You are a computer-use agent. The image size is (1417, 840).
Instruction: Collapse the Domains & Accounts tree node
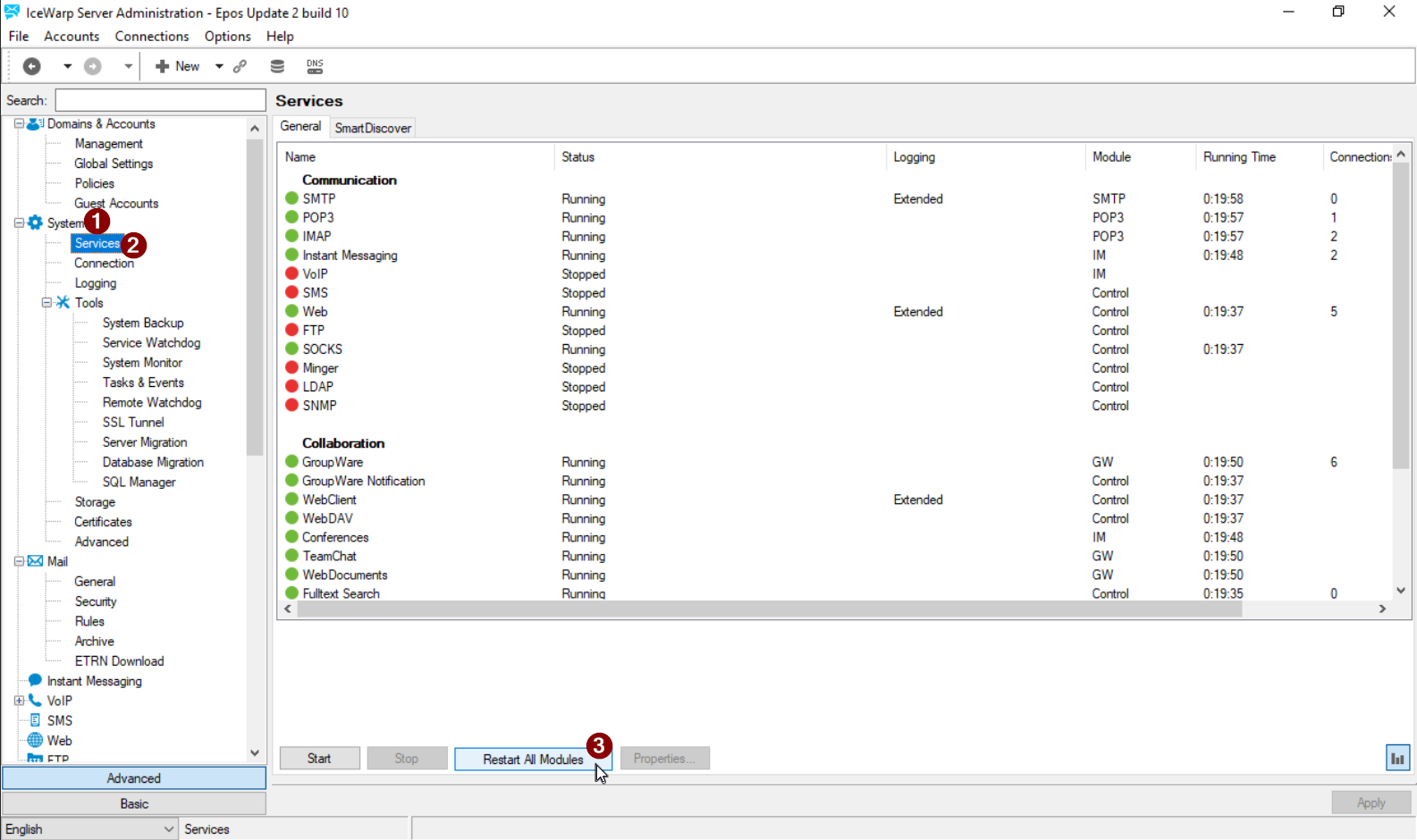pyautogui.click(x=19, y=124)
